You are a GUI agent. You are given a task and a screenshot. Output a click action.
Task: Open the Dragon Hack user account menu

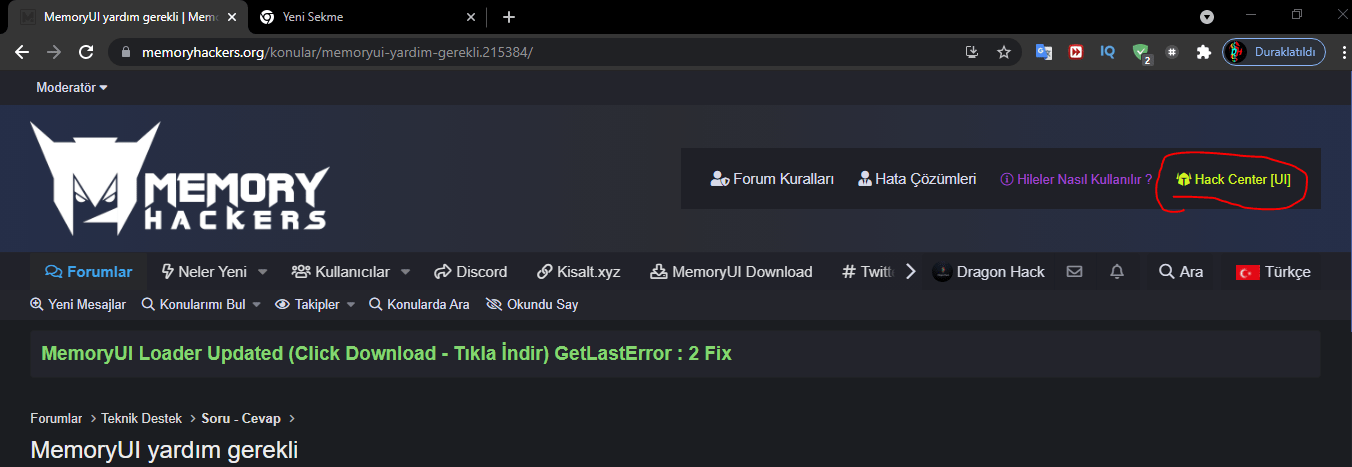(988, 271)
